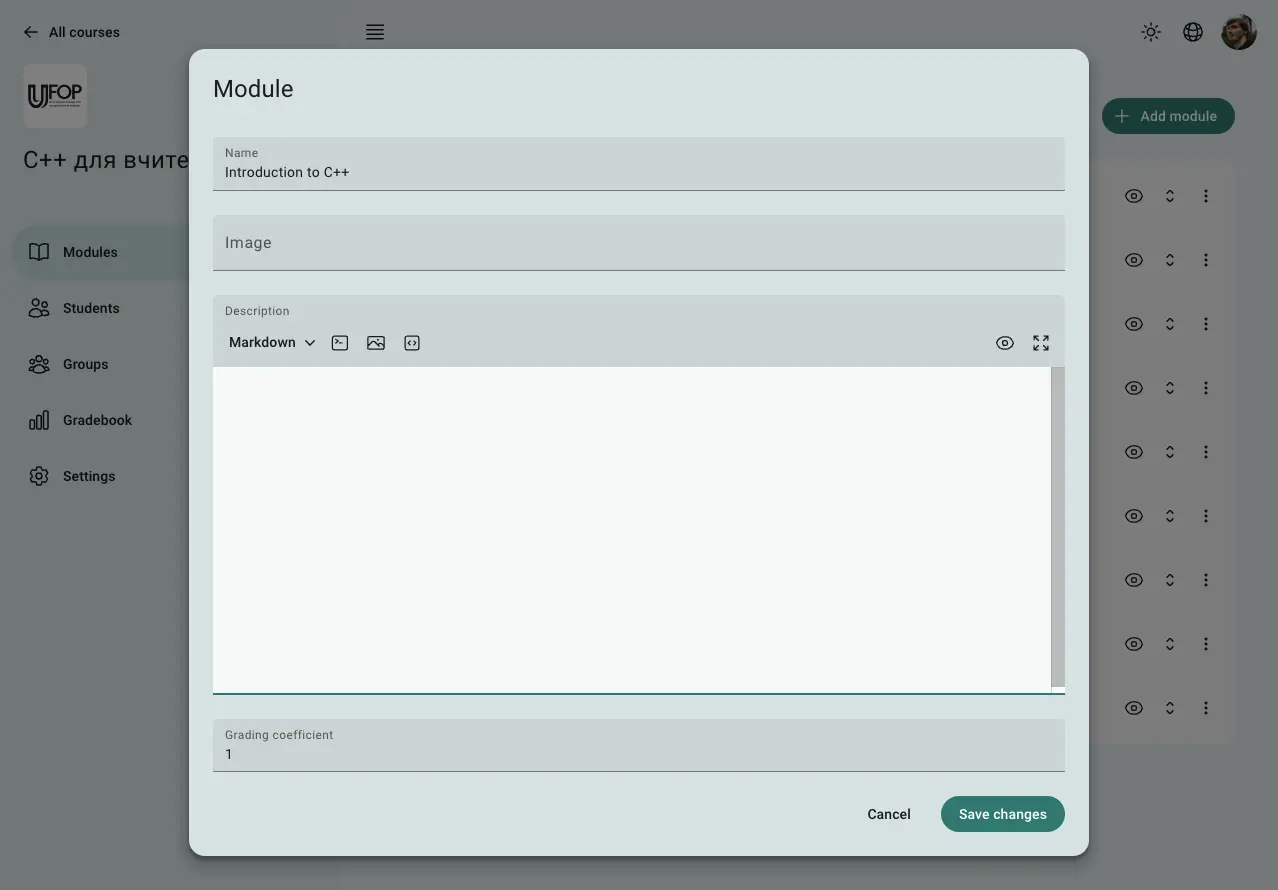Go to the Students section in the sidebar
The image size is (1278, 890).
[91, 308]
